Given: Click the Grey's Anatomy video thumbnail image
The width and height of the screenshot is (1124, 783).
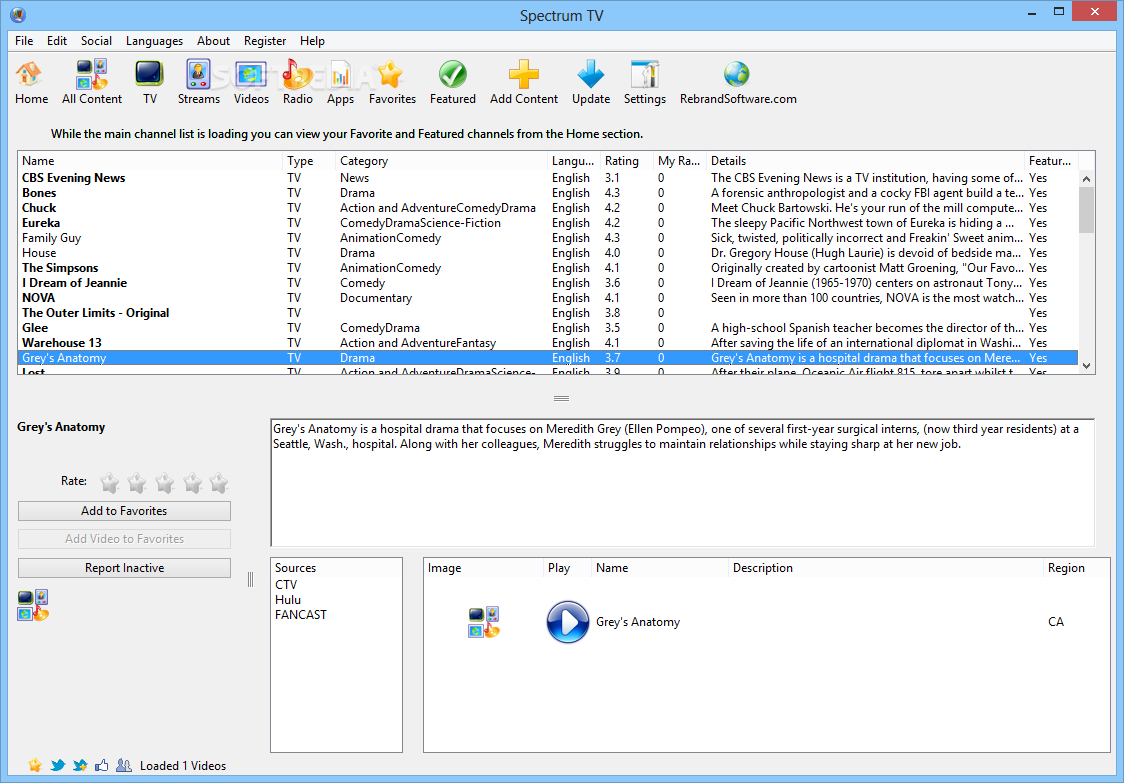Looking at the screenshot, I should 484,622.
